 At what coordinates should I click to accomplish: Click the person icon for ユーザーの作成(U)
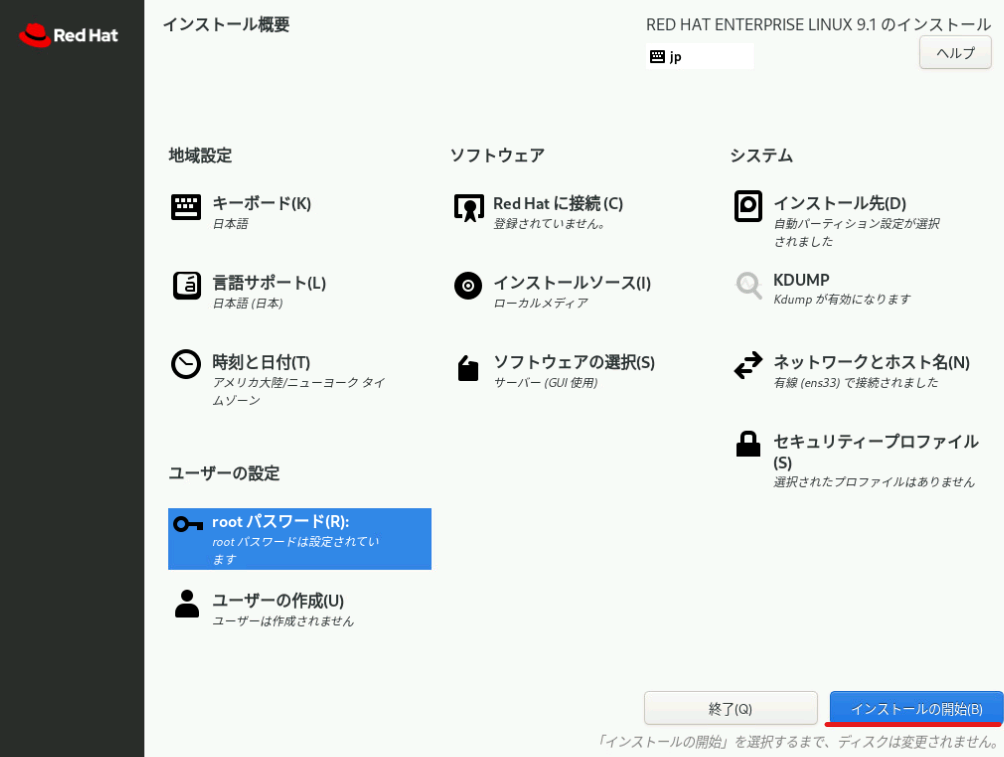coord(187,603)
